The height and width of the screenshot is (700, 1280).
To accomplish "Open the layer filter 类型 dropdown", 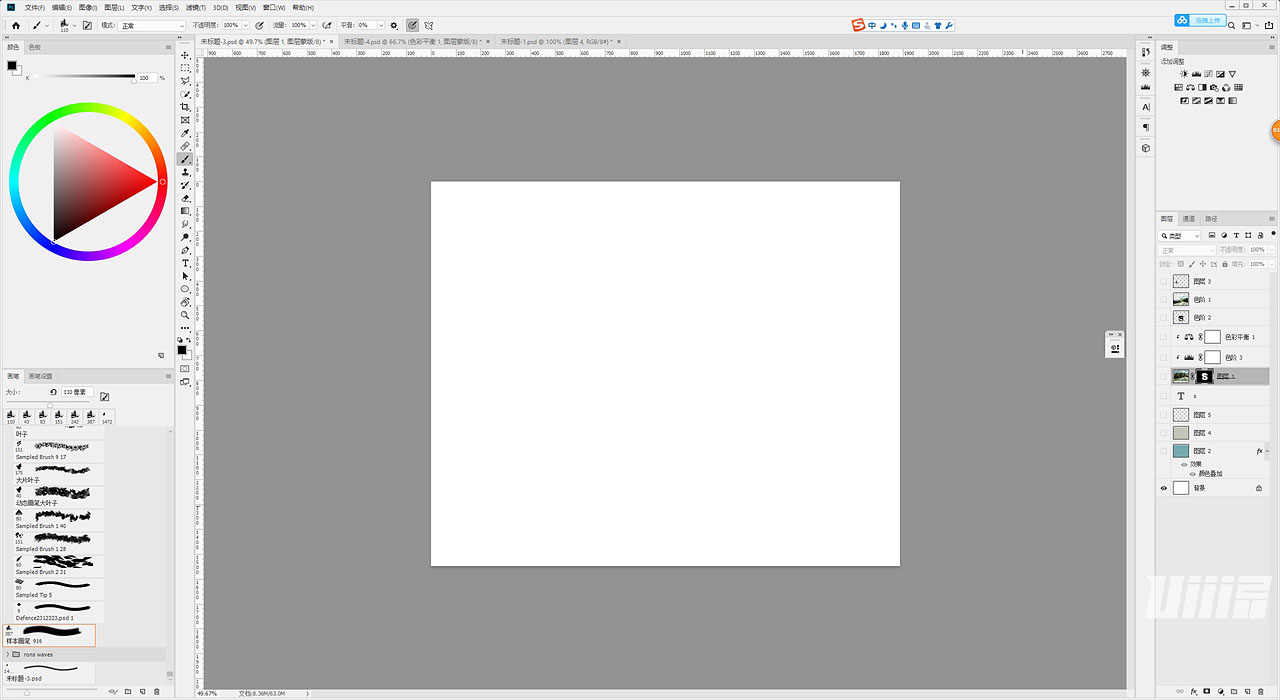I will [x=1179, y=236].
